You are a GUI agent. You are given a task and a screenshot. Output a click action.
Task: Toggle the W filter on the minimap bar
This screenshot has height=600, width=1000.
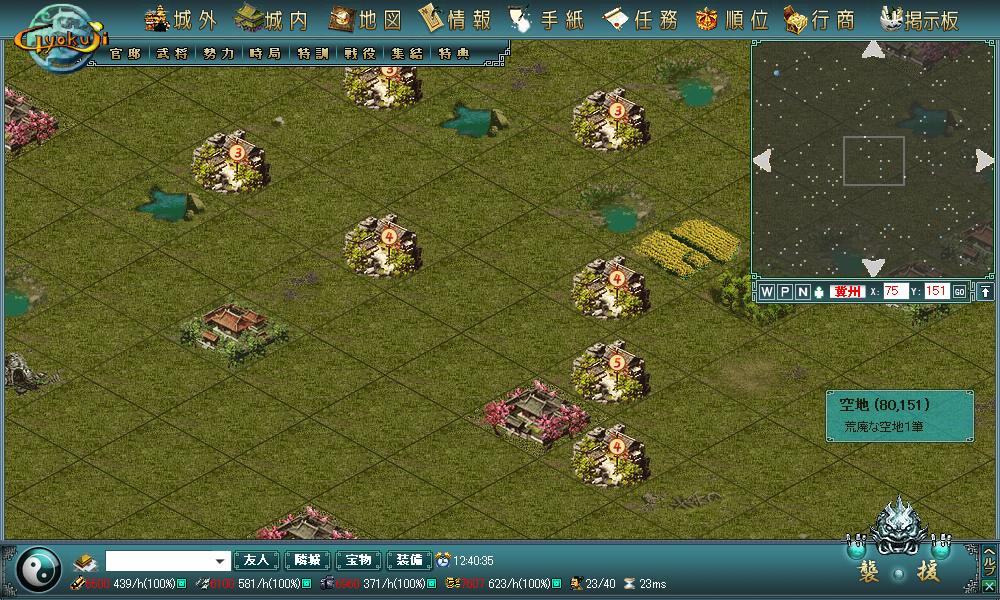(x=767, y=292)
